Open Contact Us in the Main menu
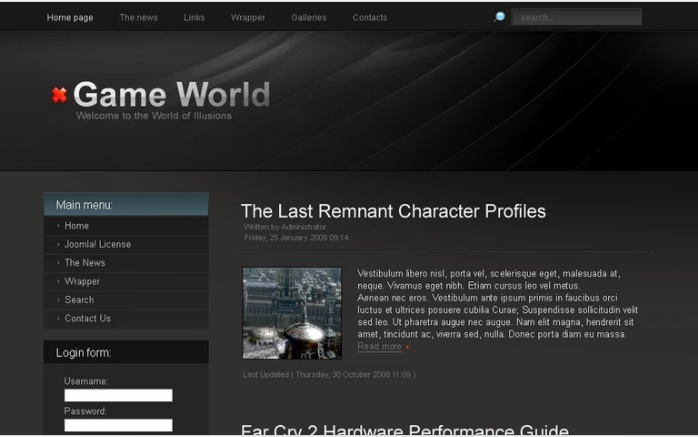 (x=126, y=319)
